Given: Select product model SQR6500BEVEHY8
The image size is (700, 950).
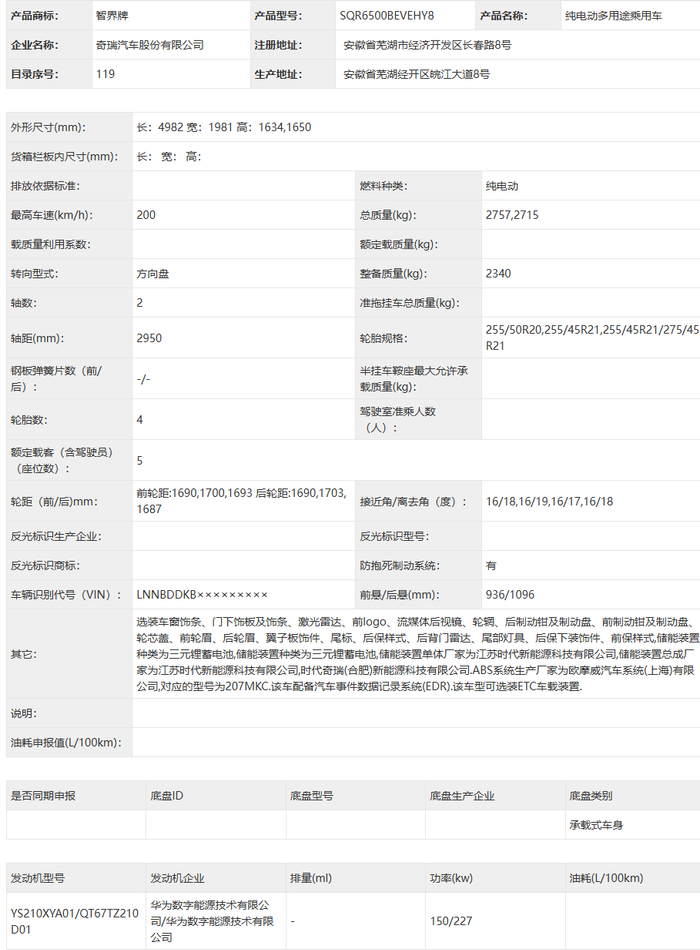Looking at the screenshot, I should (x=387, y=16).
